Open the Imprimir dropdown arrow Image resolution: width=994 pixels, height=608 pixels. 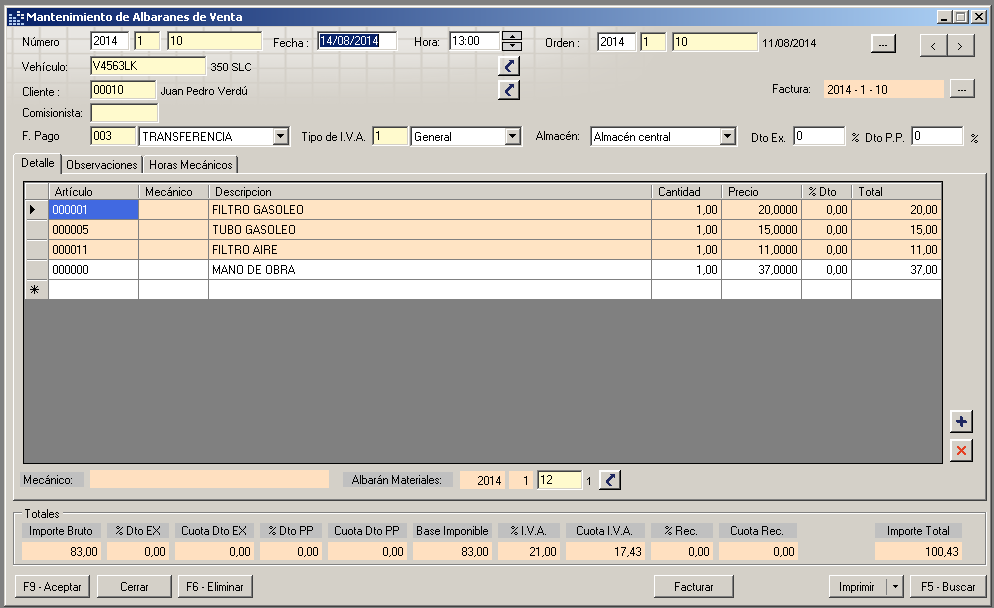coord(894,586)
